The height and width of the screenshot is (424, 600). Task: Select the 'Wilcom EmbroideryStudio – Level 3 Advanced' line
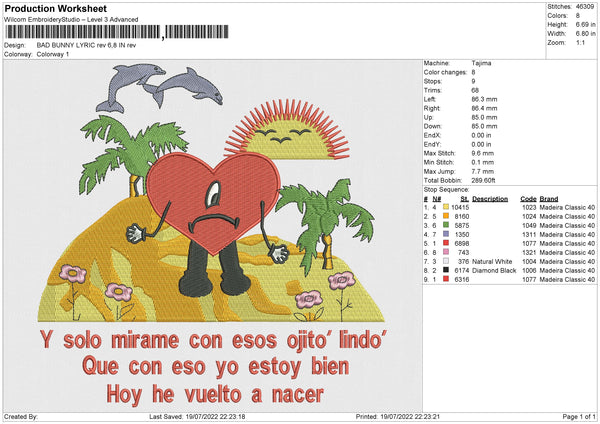click(71, 20)
